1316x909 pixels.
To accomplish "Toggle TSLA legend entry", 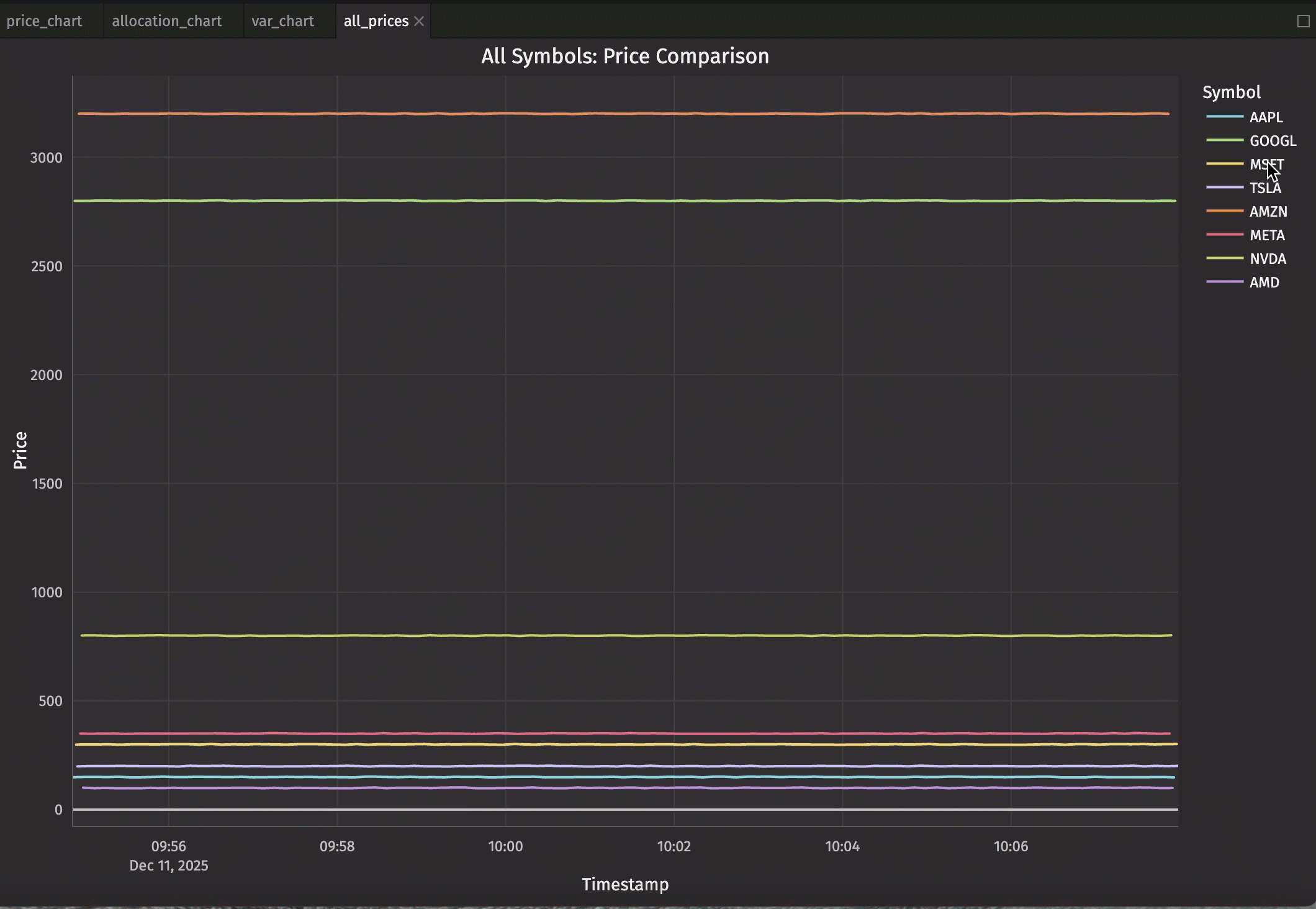I will click(1265, 188).
